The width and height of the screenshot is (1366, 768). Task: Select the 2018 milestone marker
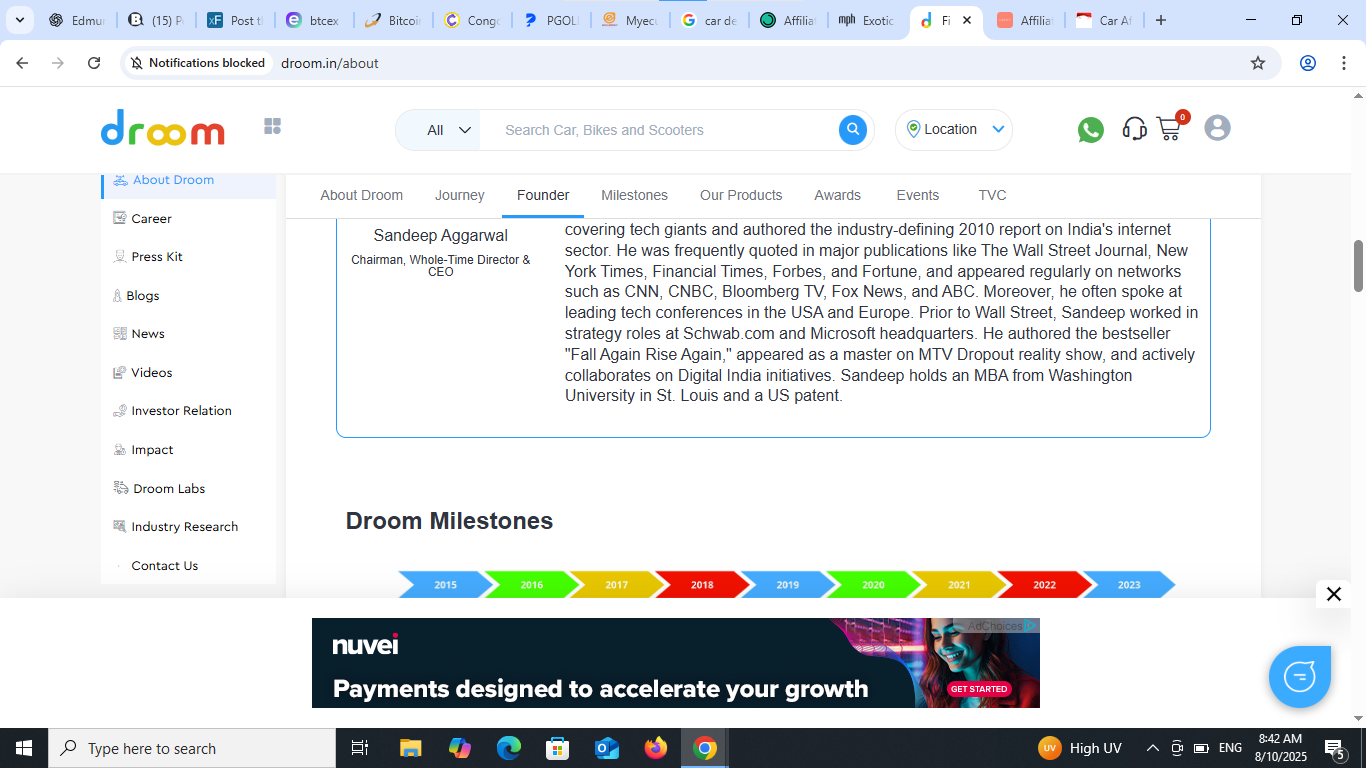(x=702, y=585)
